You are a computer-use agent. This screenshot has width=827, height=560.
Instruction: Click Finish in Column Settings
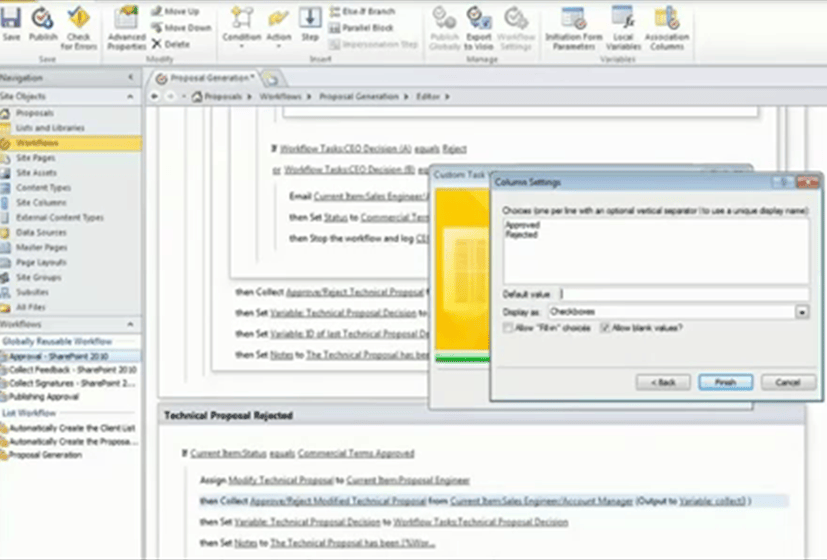pos(726,382)
